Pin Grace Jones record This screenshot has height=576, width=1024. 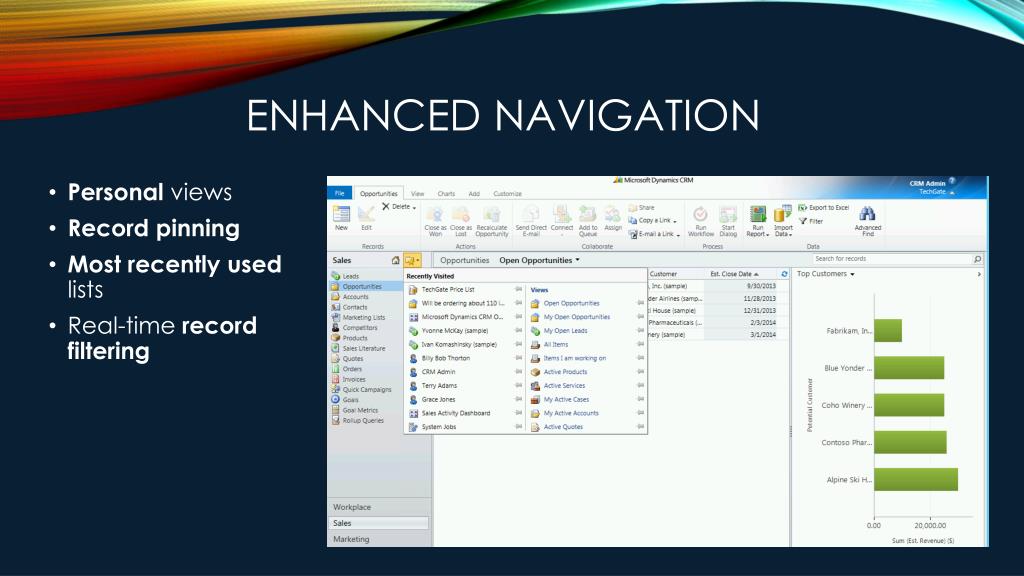coord(519,399)
